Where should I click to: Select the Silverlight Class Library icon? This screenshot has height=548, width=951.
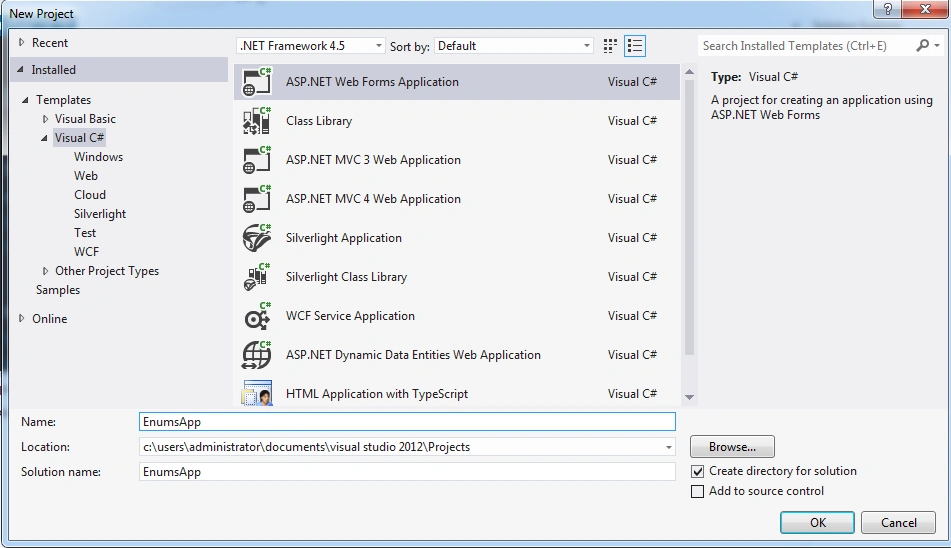(x=257, y=277)
